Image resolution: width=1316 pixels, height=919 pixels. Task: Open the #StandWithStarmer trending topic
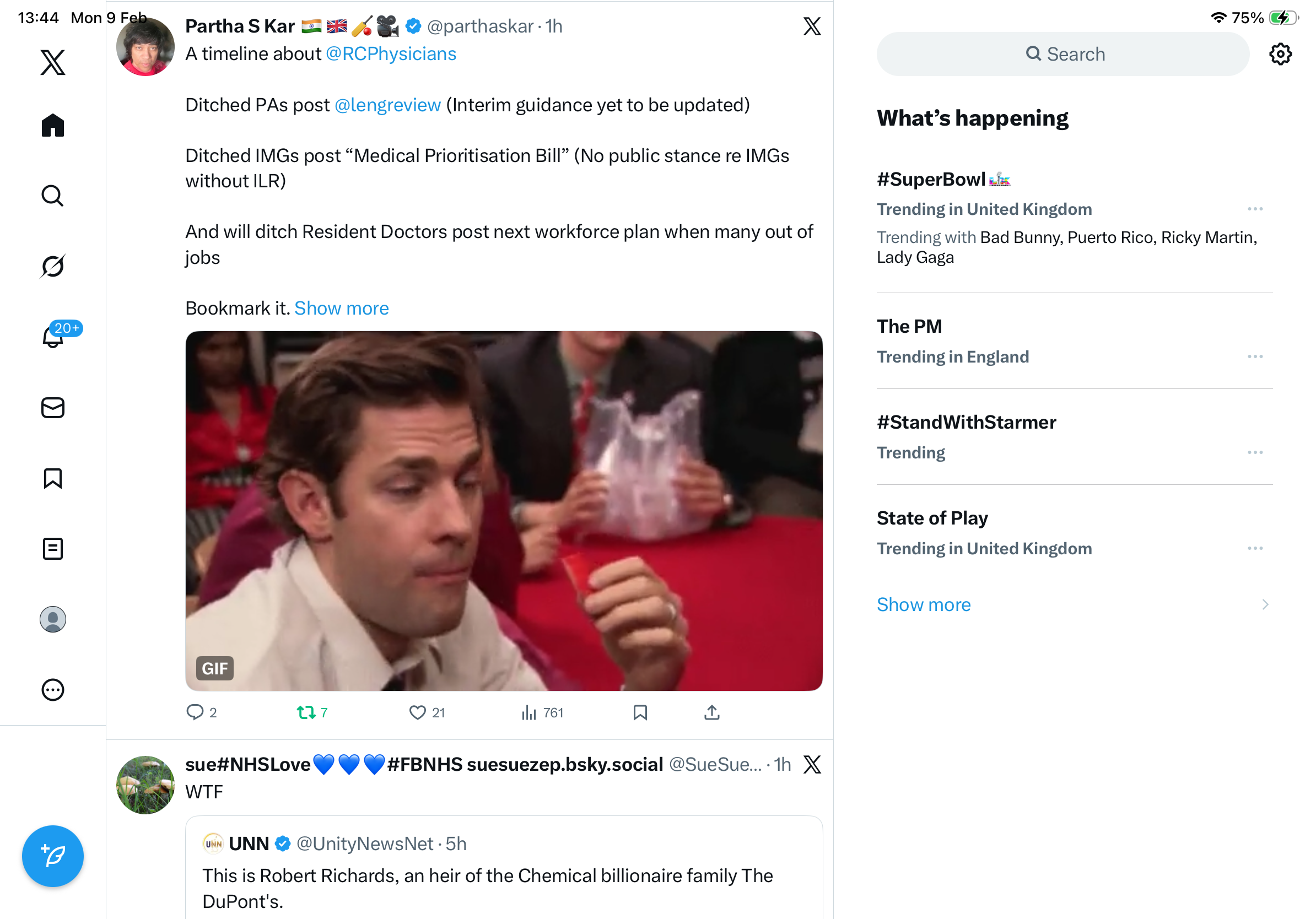(x=967, y=422)
